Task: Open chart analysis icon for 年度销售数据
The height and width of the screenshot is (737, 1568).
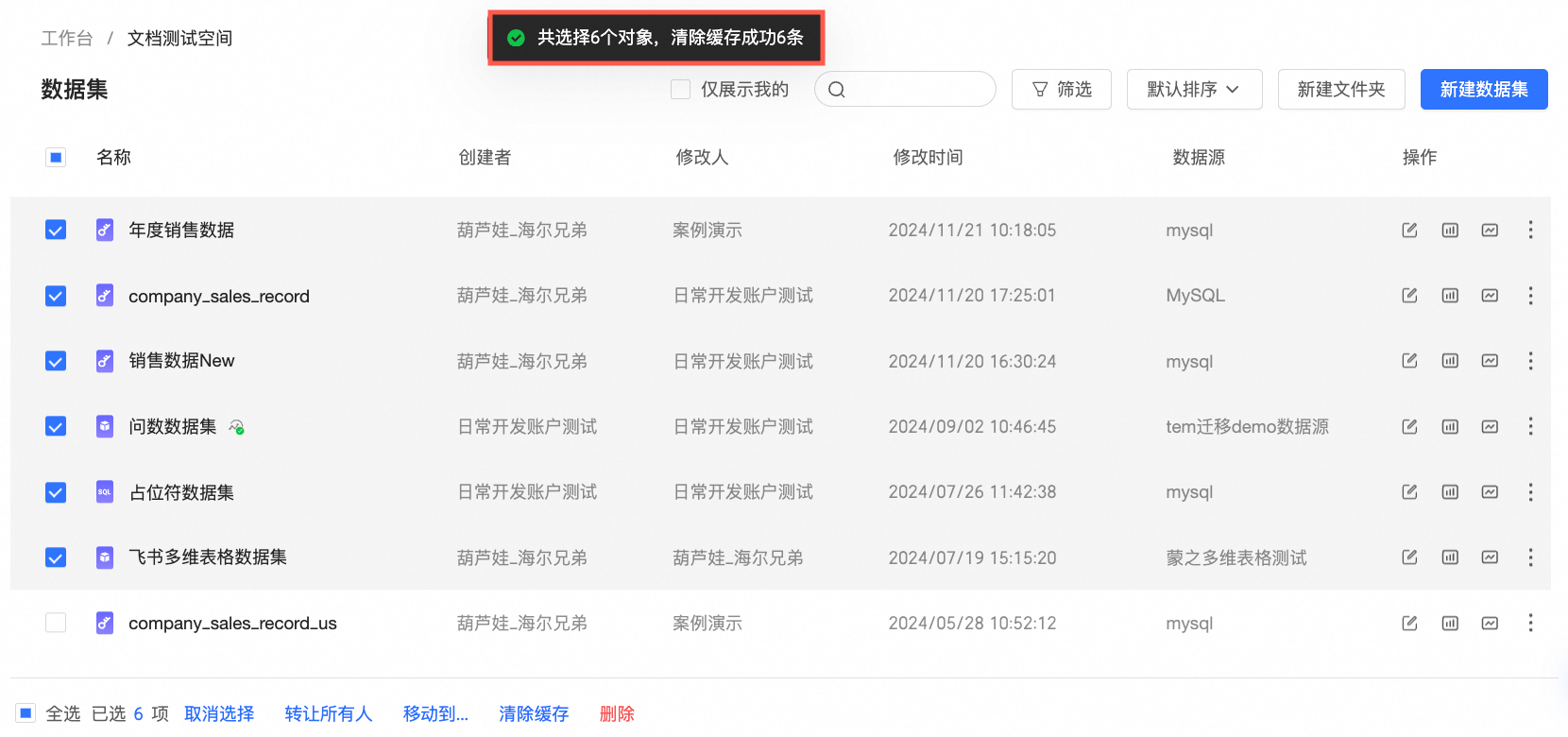Action: coord(1490,230)
